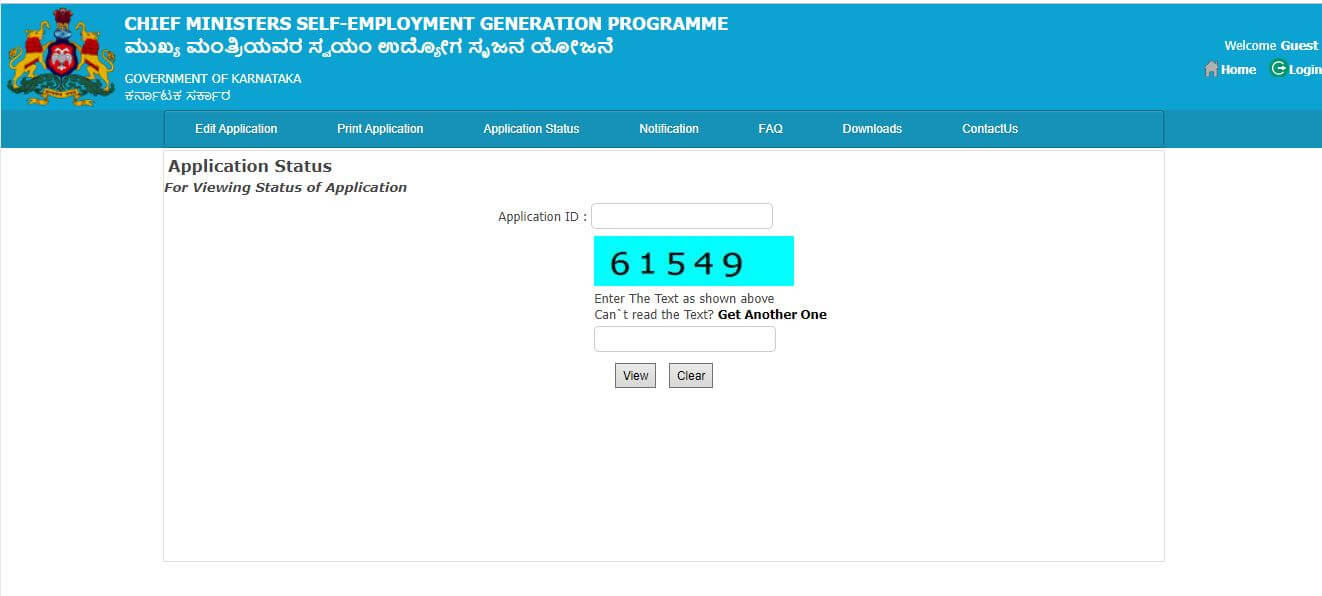The width and height of the screenshot is (1322, 596).
Task: Open the FAQ section
Action: tap(770, 128)
